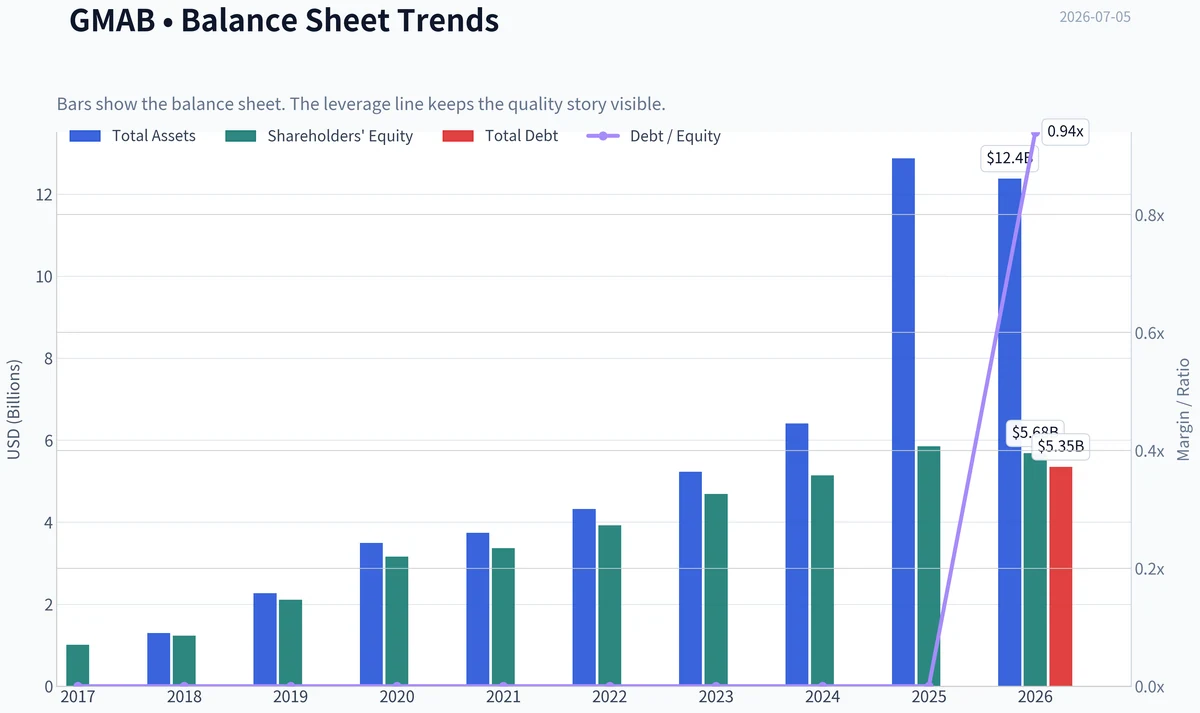
Task: Click the green Shareholders' Equity legend swatch
Action: (241, 136)
